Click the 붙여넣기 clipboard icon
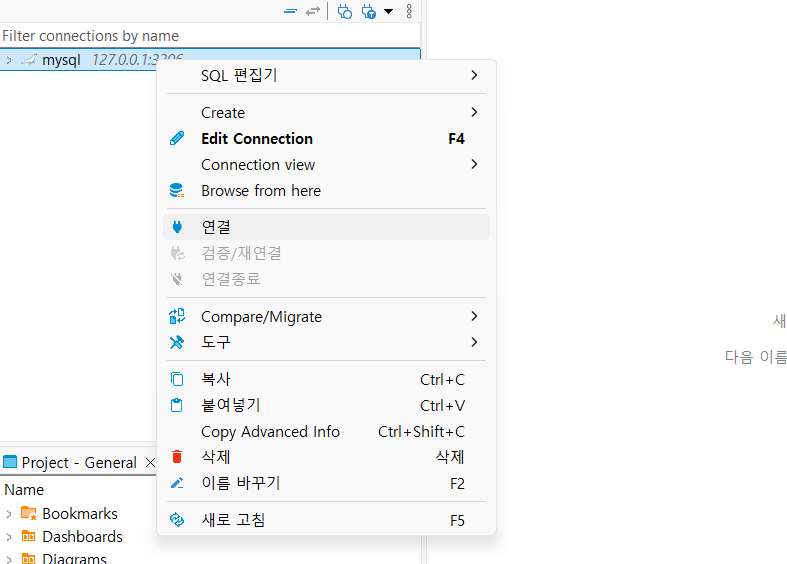The width and height of the screenshot is (787, 564). [x=177, y=405]
